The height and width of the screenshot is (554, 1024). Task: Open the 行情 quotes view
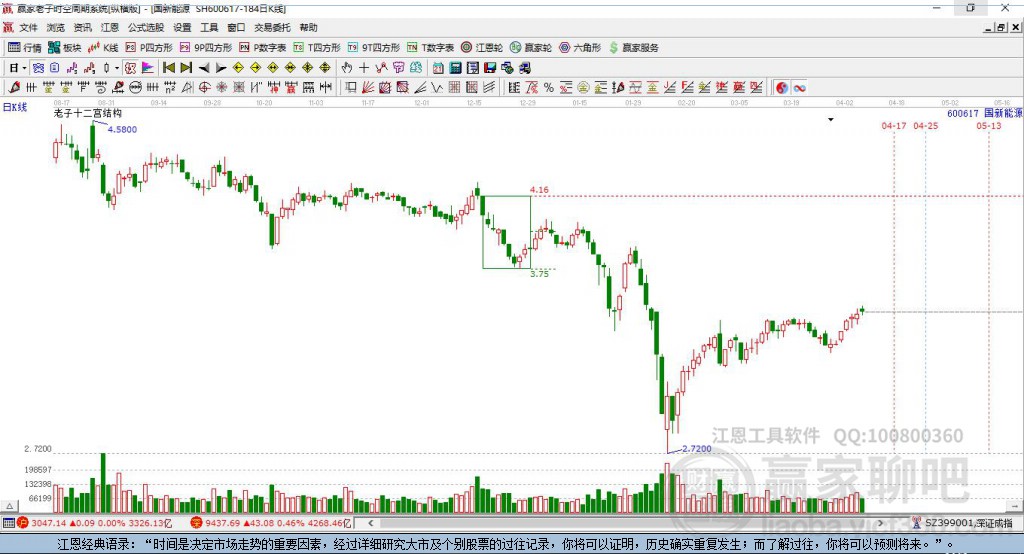25,48
